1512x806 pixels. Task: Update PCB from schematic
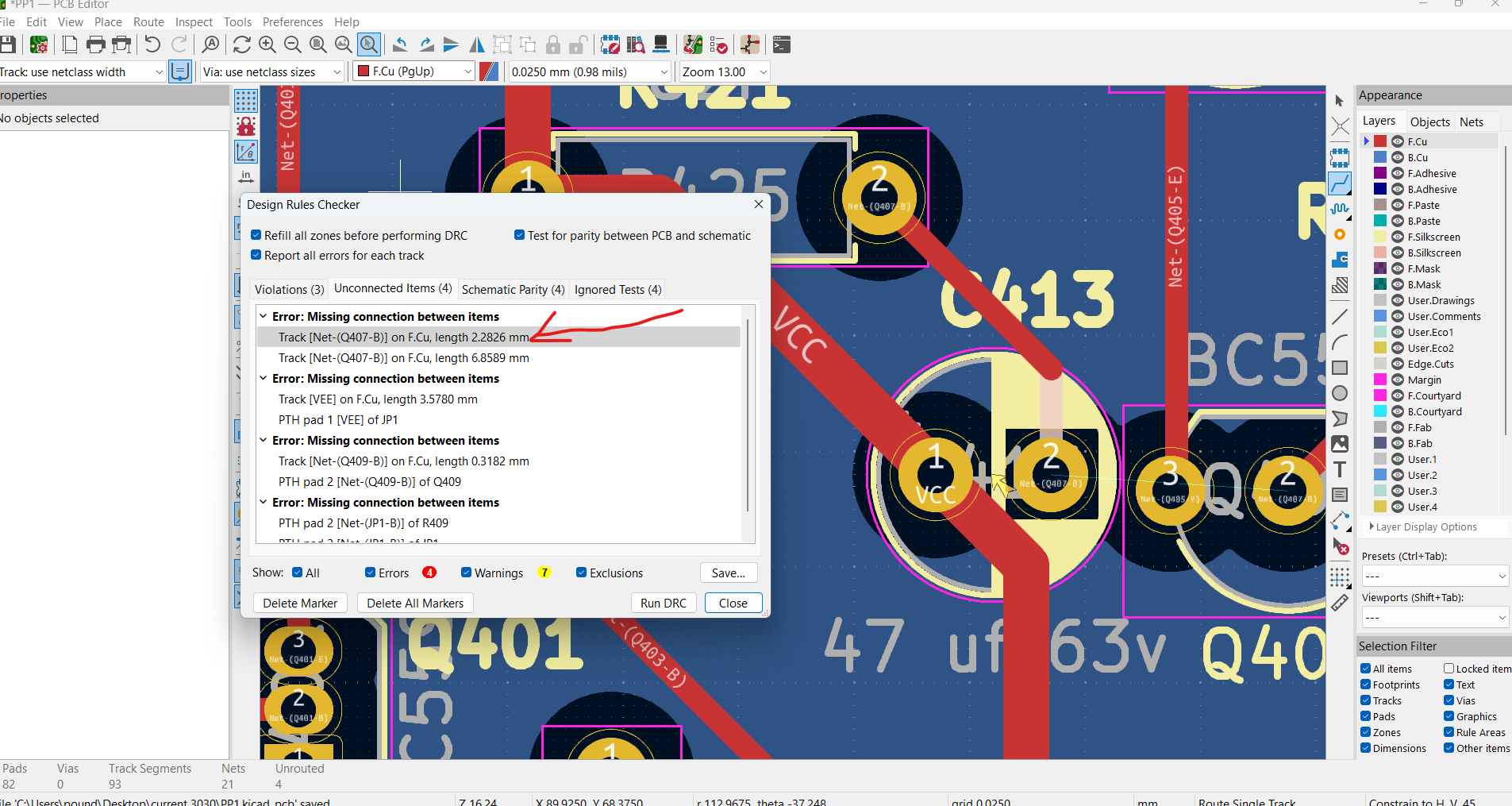click(693, 44)
